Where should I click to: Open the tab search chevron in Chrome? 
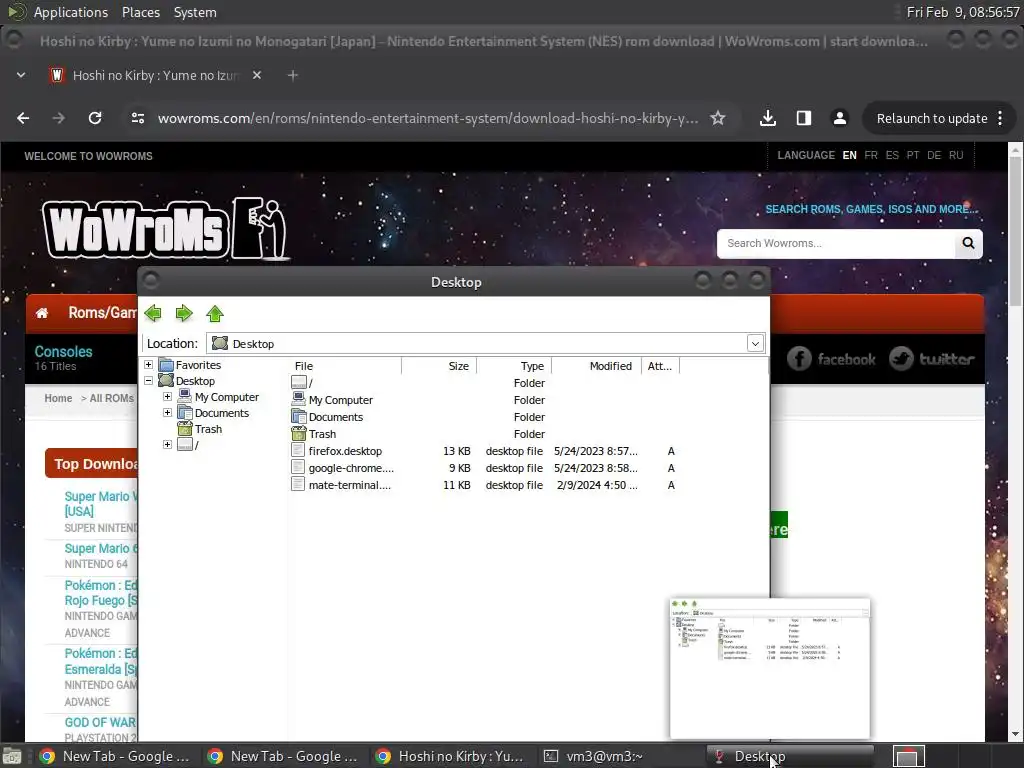point(21,75)
